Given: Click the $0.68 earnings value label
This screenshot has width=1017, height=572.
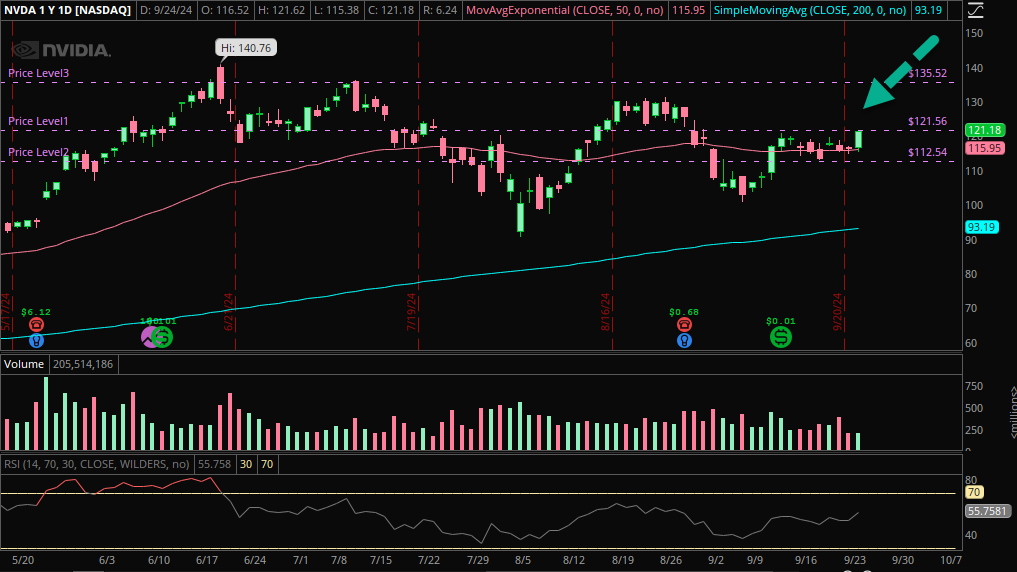Looking at the screenshot, I should pyautogui.click(x=684, y=312).
